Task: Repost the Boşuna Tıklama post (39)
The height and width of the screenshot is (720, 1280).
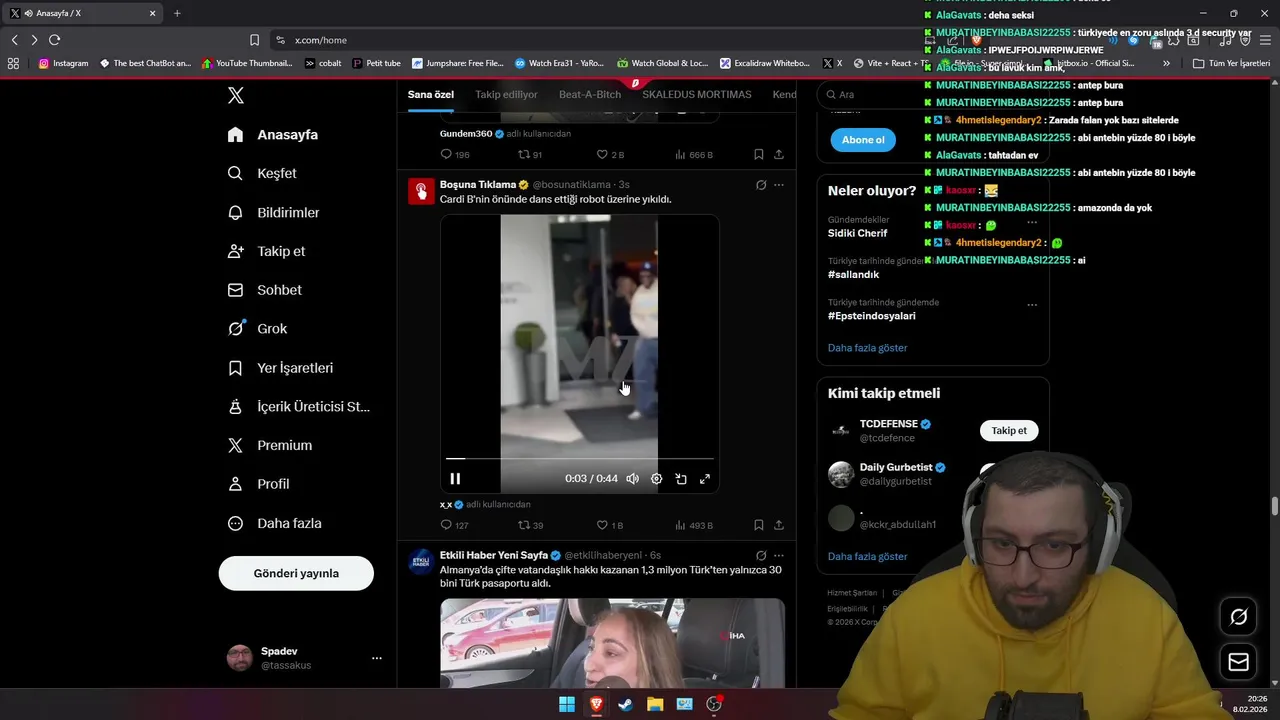Action: coord(531,525)
